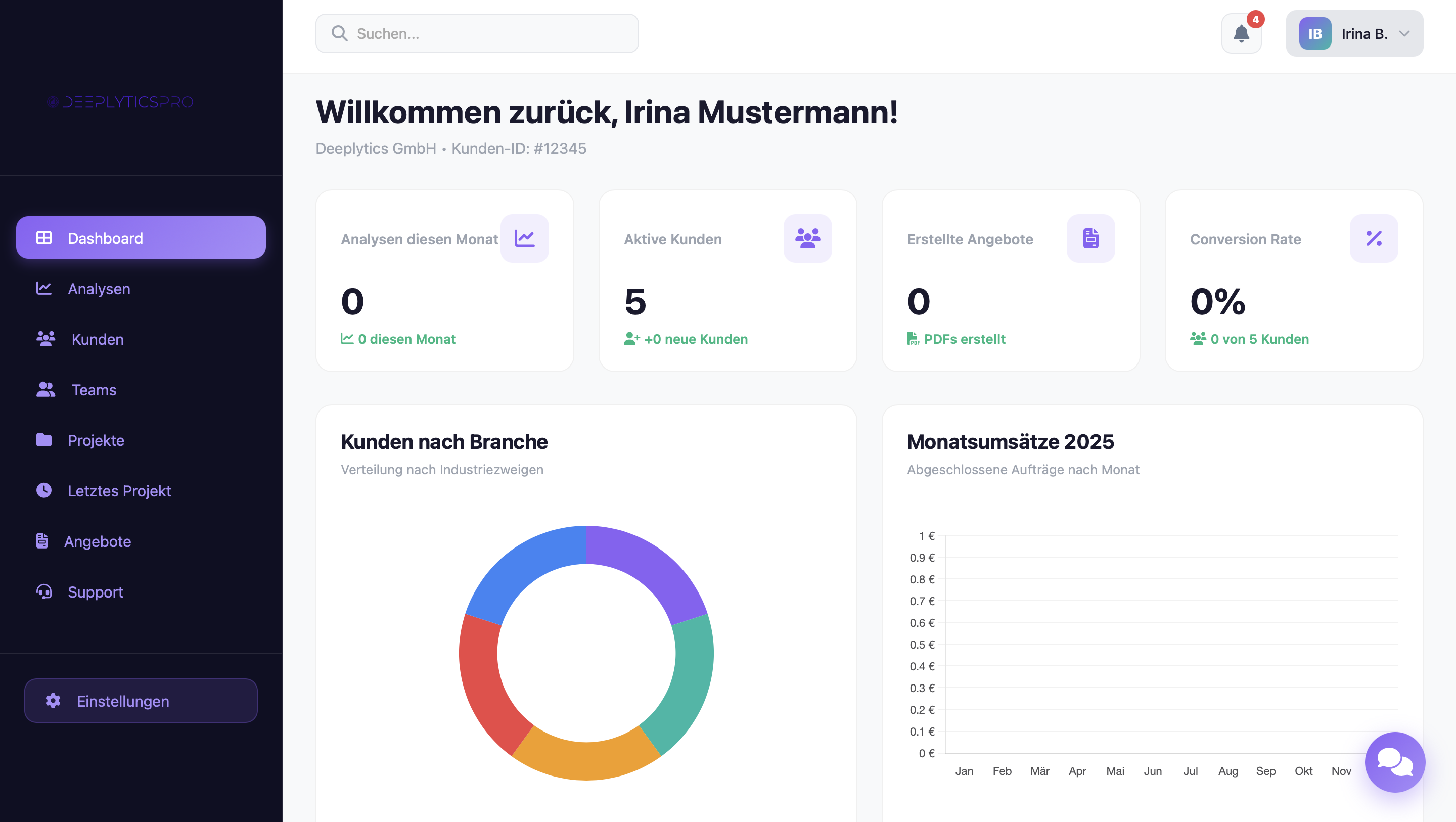Open the Kunden section
The height and width of the screenshot is (822, 1456).
141,339
